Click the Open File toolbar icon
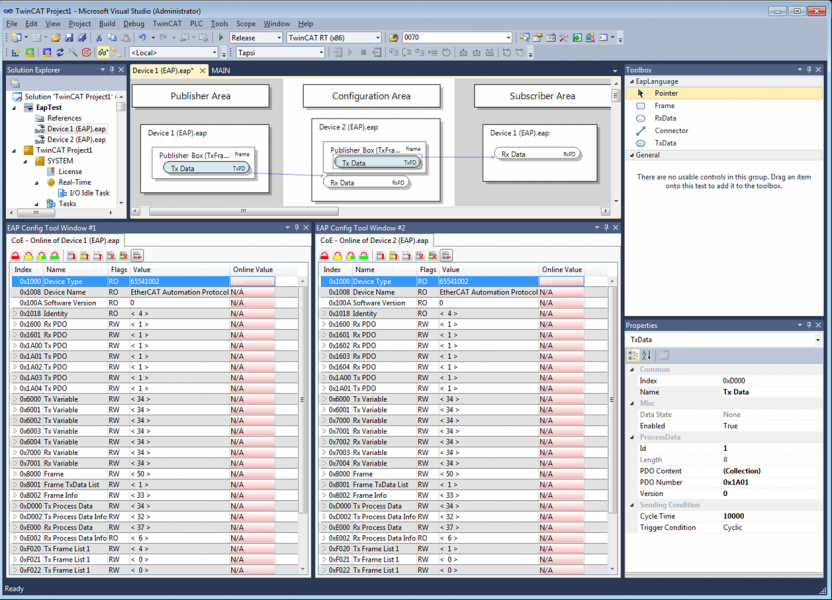Screen dimensions: 832x600 (x=56, y=38)
